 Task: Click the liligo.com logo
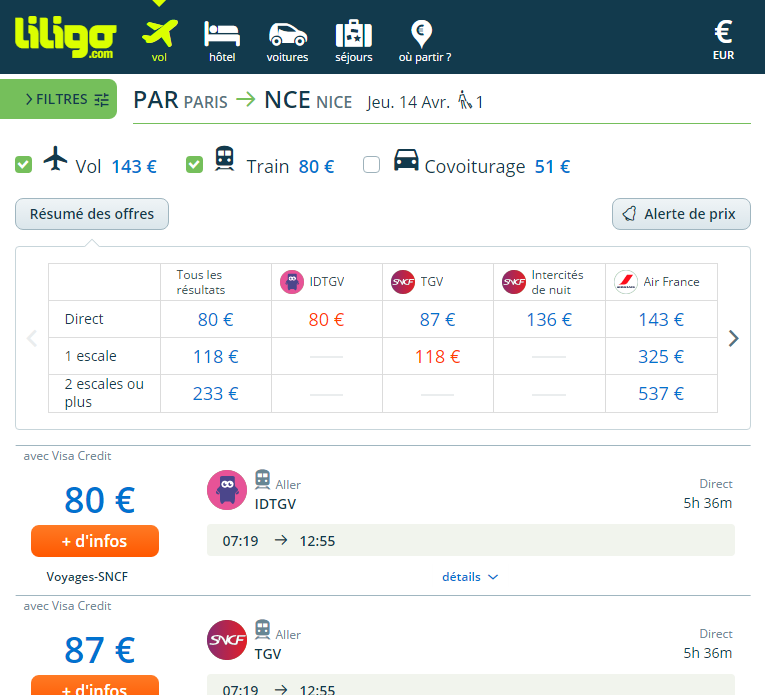pos(65,37)
